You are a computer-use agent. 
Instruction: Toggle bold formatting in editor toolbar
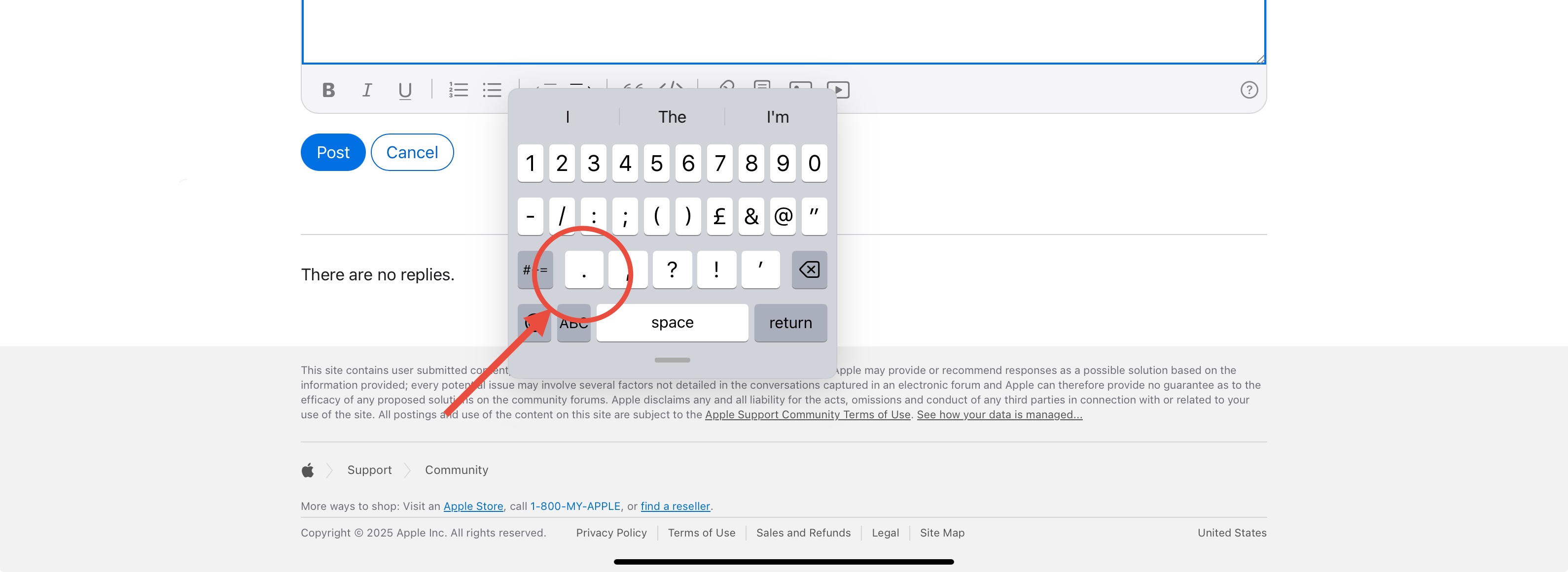[329, 90]
